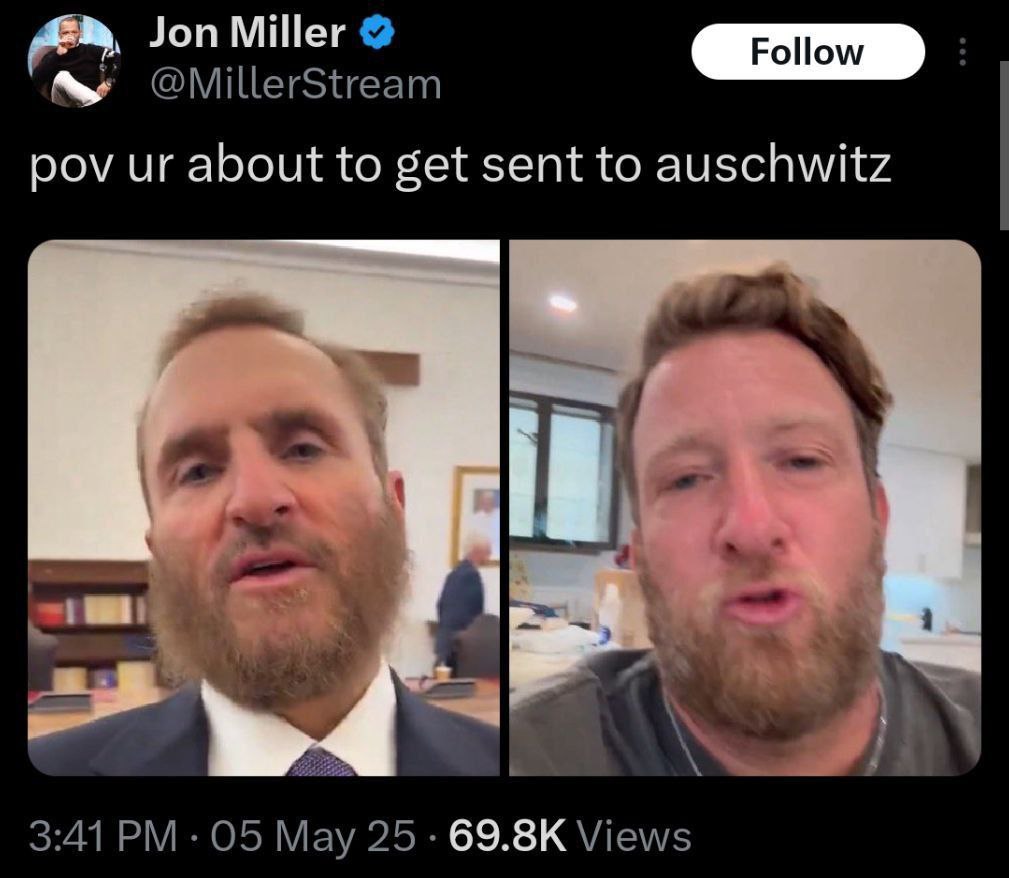1009x878 pixels.
Task: Open the right photo of man in gray shirt
Action: coord(745,508)
